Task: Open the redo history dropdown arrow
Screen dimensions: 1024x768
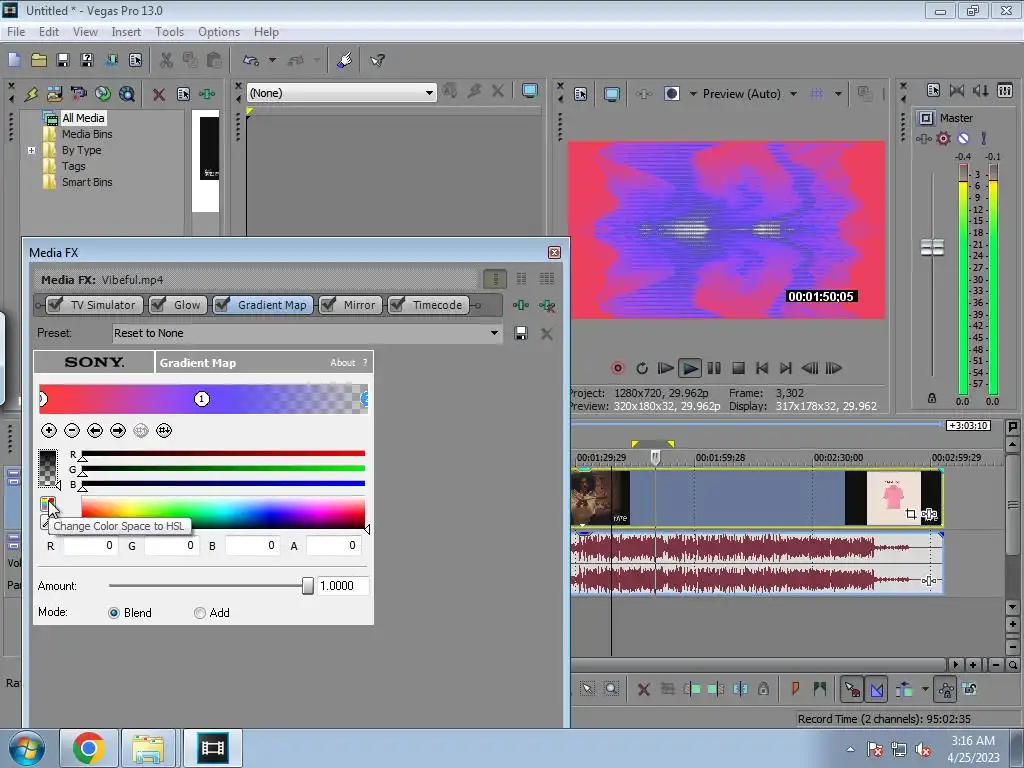Action: click(317, 60)
